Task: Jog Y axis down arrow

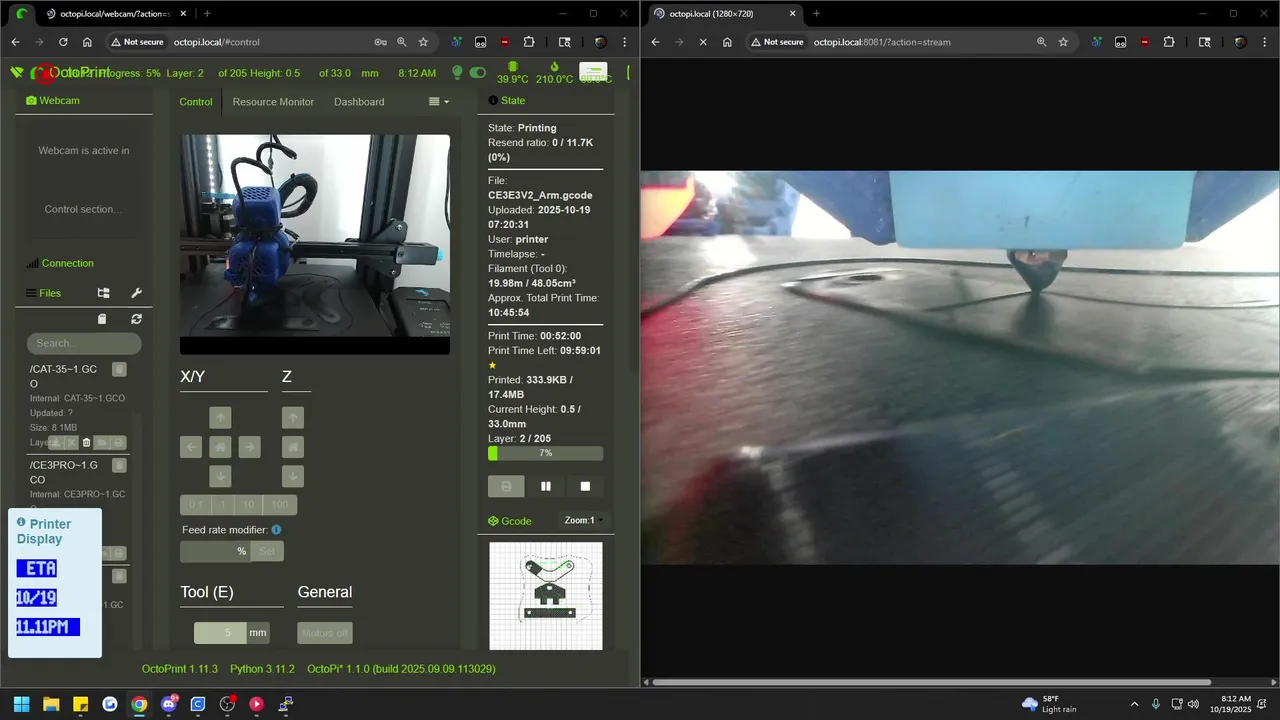Action: [x=220, y=476]
